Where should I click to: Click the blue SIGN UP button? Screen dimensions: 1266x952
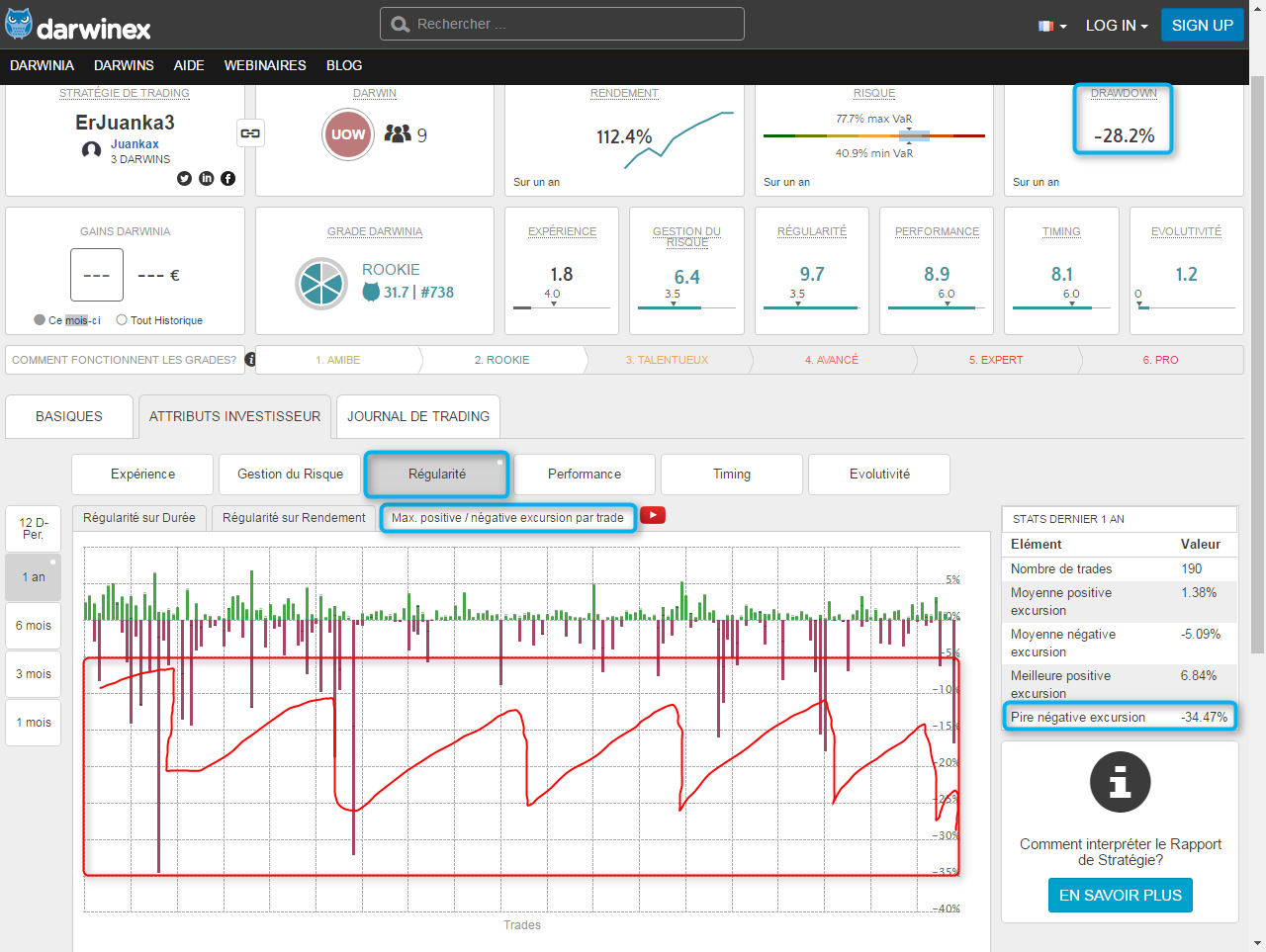pyautogui.click(x=1202, y=26)
